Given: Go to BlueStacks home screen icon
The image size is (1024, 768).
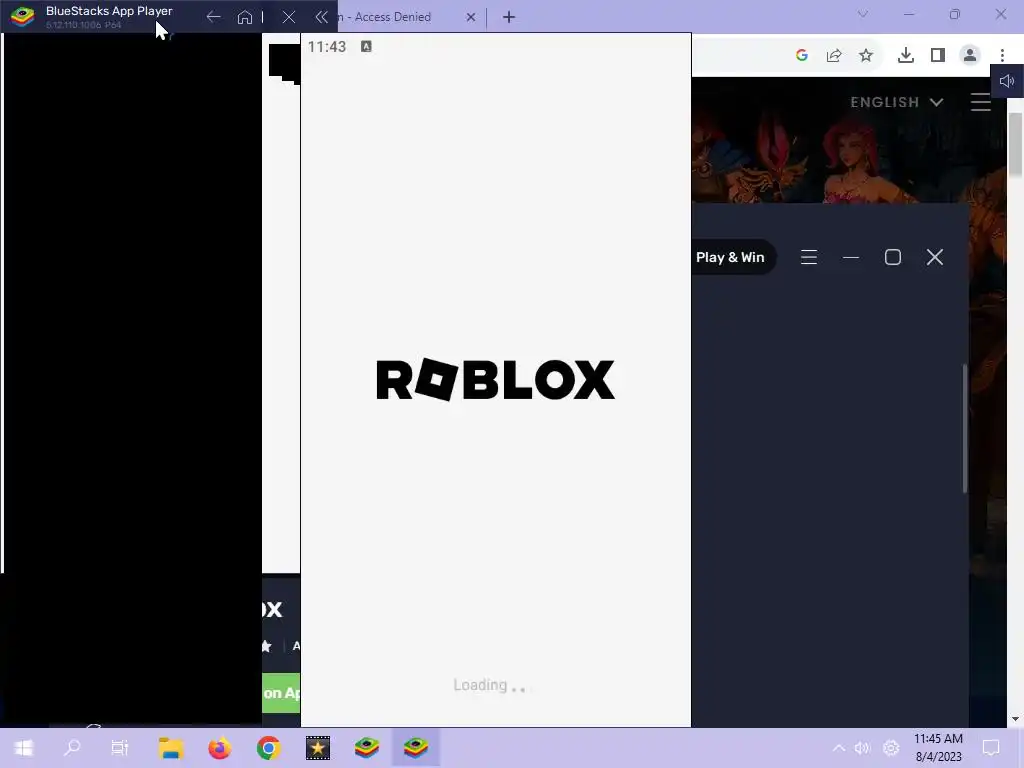Looking at the screenshot, I should click(x=245, y=17).
